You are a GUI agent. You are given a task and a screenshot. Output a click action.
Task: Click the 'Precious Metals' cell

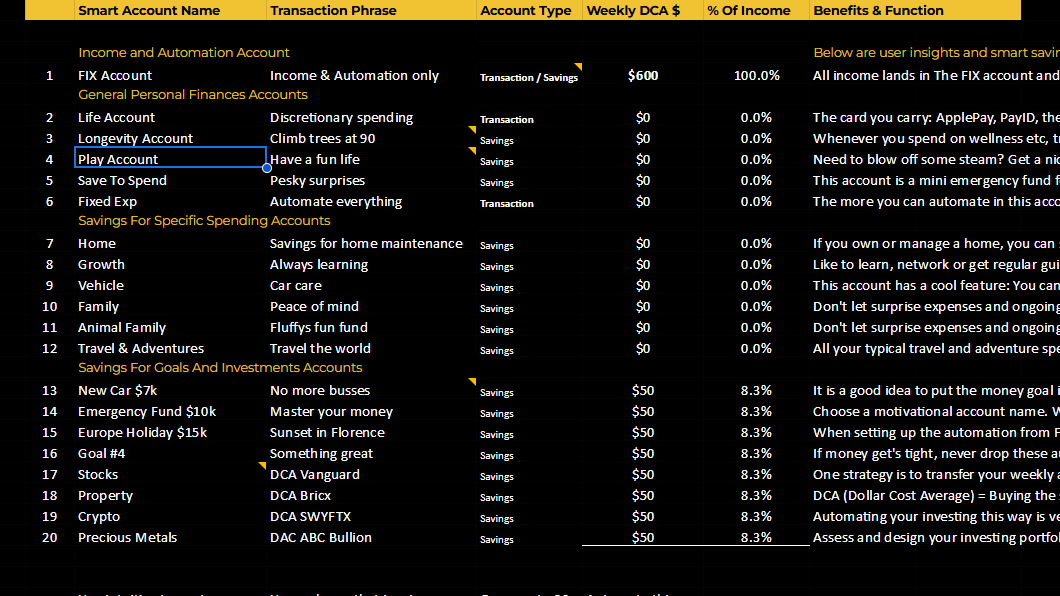pos(170,537)
